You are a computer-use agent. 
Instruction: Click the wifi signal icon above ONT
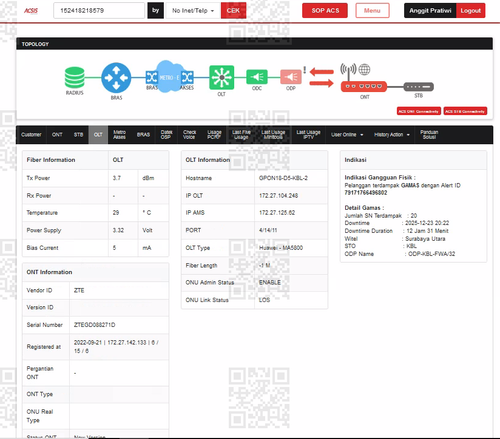(348, 70)
